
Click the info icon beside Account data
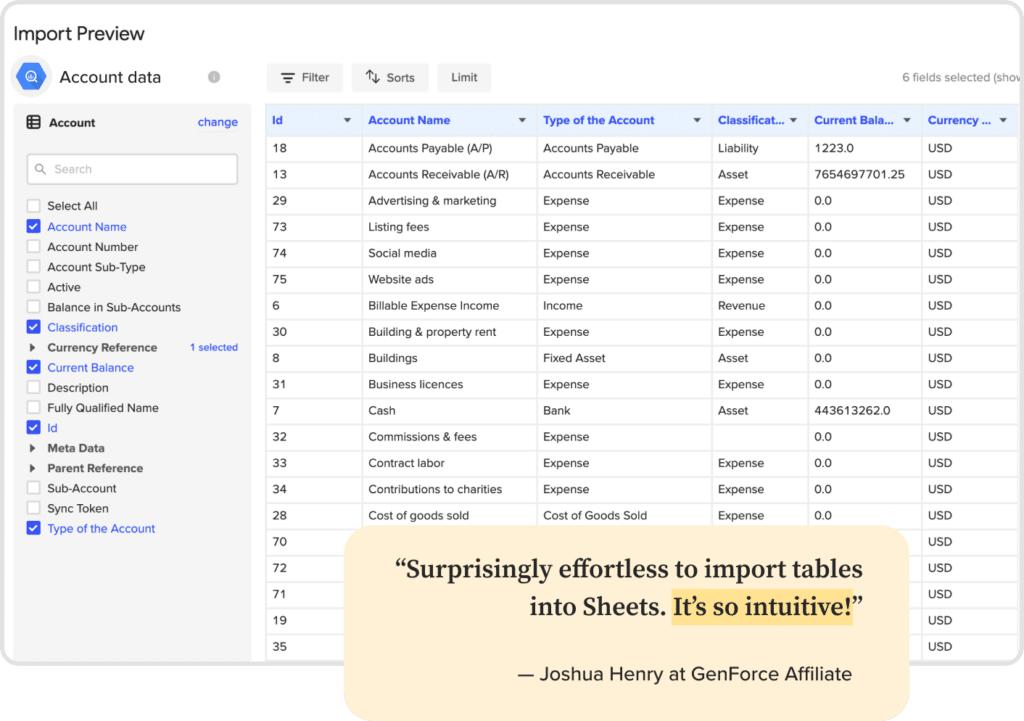coord(214,77)
